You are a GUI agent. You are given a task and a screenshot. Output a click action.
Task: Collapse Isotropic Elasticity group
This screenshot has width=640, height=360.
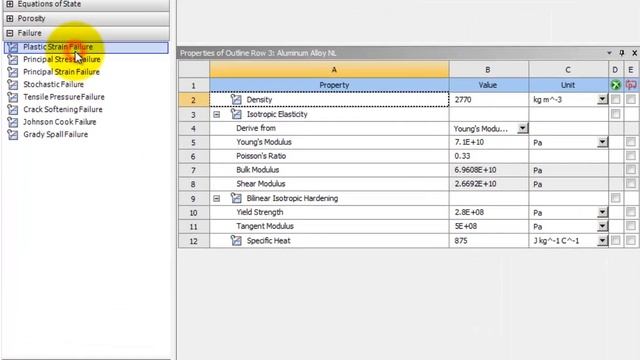tap(217, 115)
